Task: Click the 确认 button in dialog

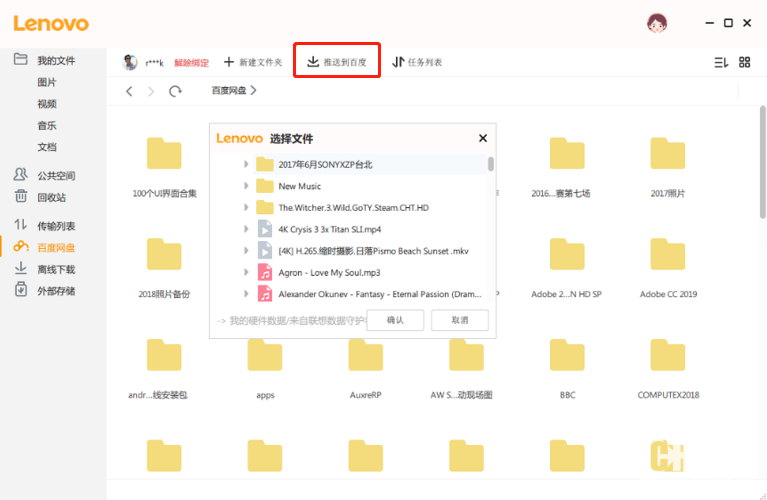Action: point(395,320)
